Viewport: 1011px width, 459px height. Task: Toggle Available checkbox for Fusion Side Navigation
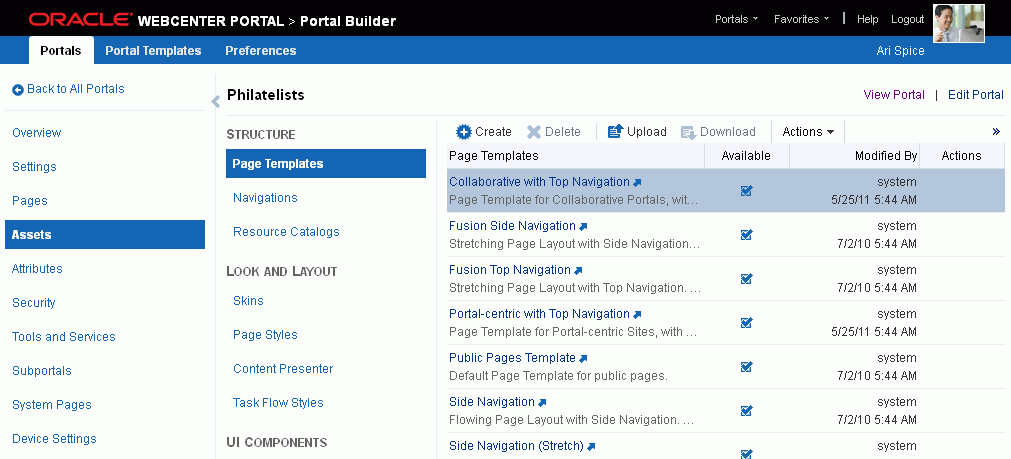pyautogui.click(x=747, y=235)
